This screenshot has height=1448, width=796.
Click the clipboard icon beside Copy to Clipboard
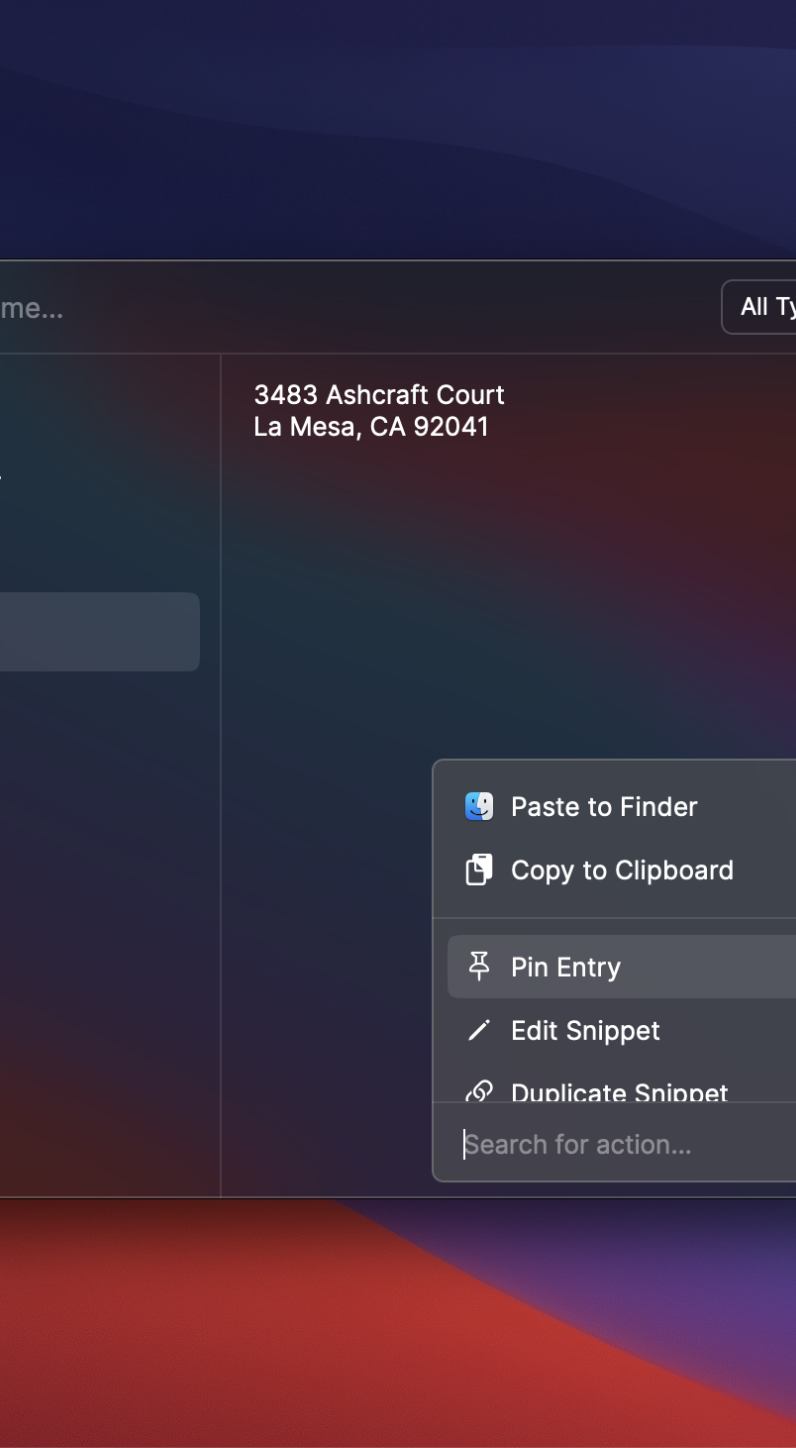coord(479,870)
